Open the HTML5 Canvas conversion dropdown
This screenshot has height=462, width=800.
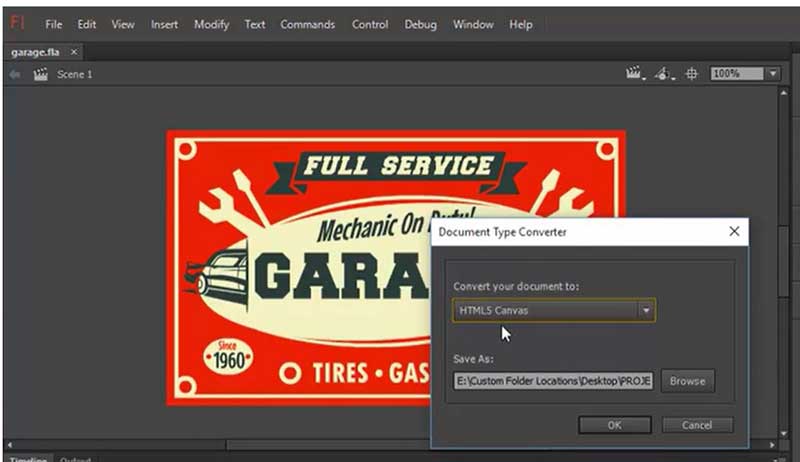pos(554,310)
